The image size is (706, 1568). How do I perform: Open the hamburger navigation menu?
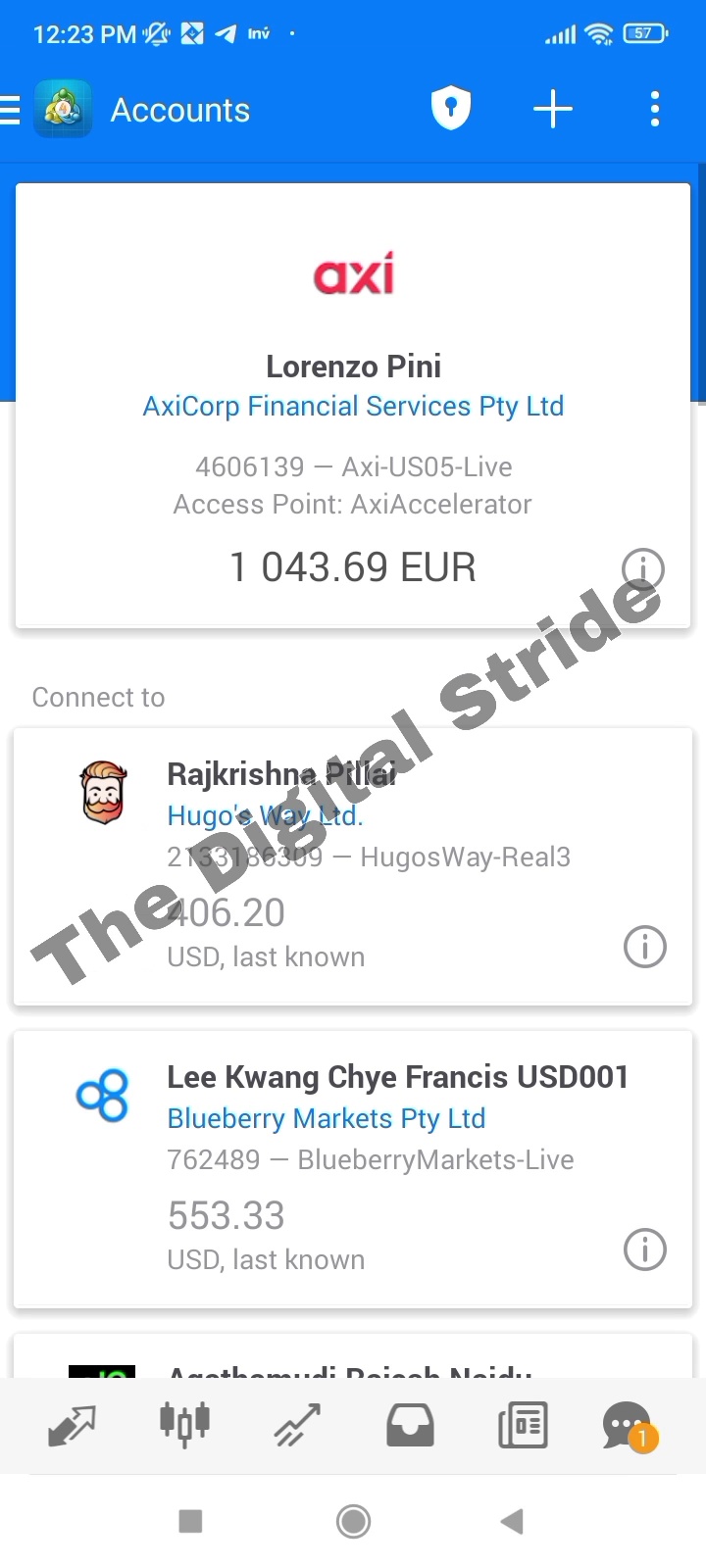pos(10,110)
